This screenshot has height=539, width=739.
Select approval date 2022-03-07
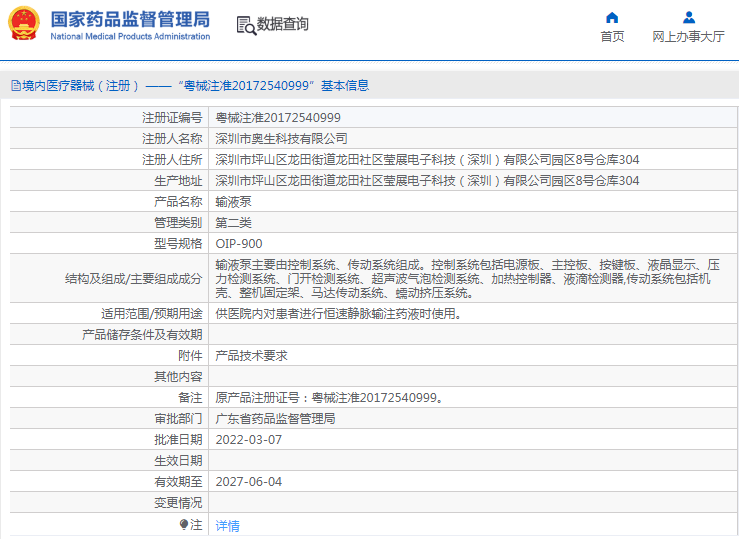(248, 440)
